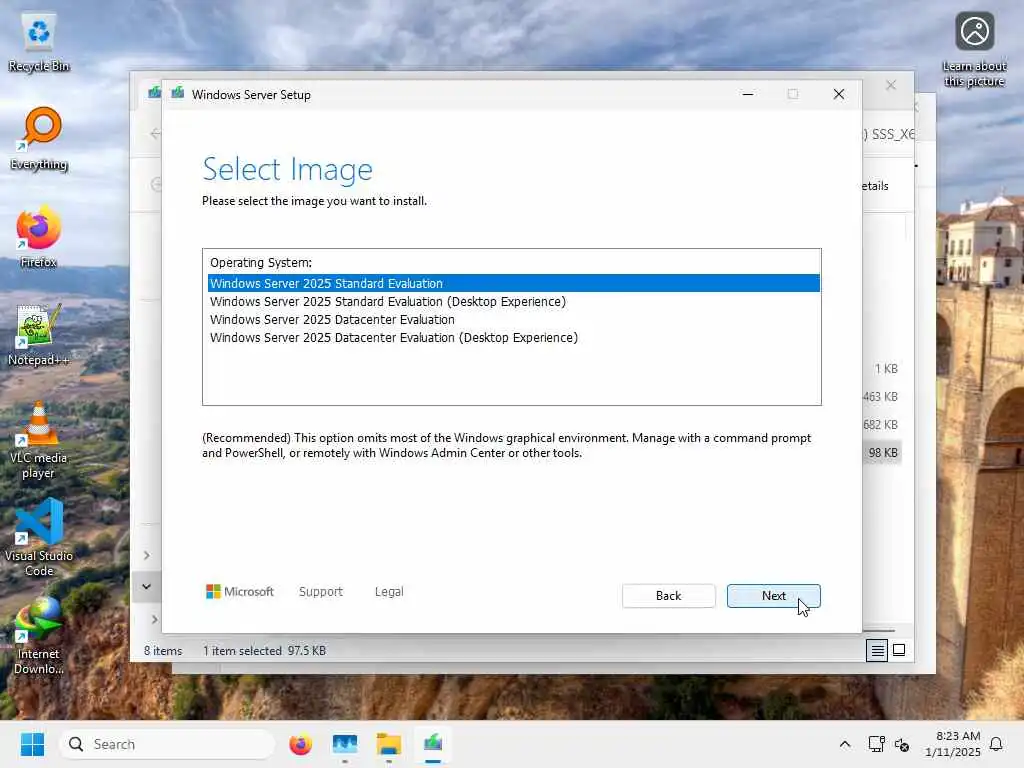Image resolution: width=1024 pixels, height=768 pixels.
Task: Click the Microsoft logo in Setup
Action: pyautogui.click(x=240, y=592)
